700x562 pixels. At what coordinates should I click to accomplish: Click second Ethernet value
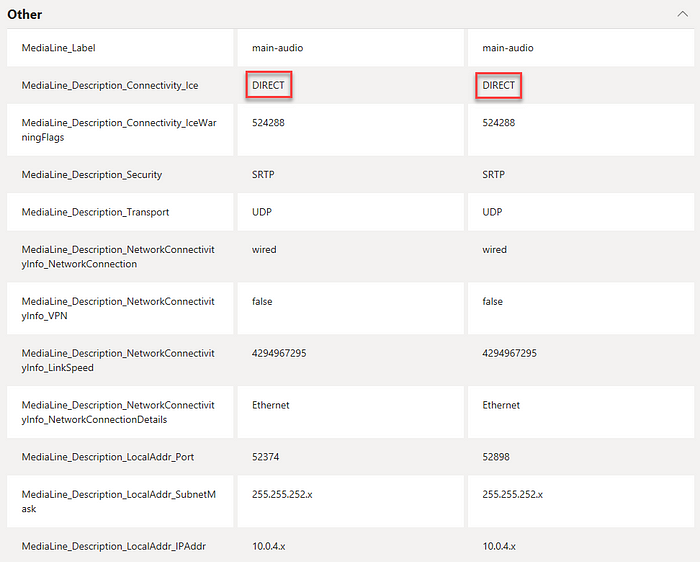[x=501, y=405]
